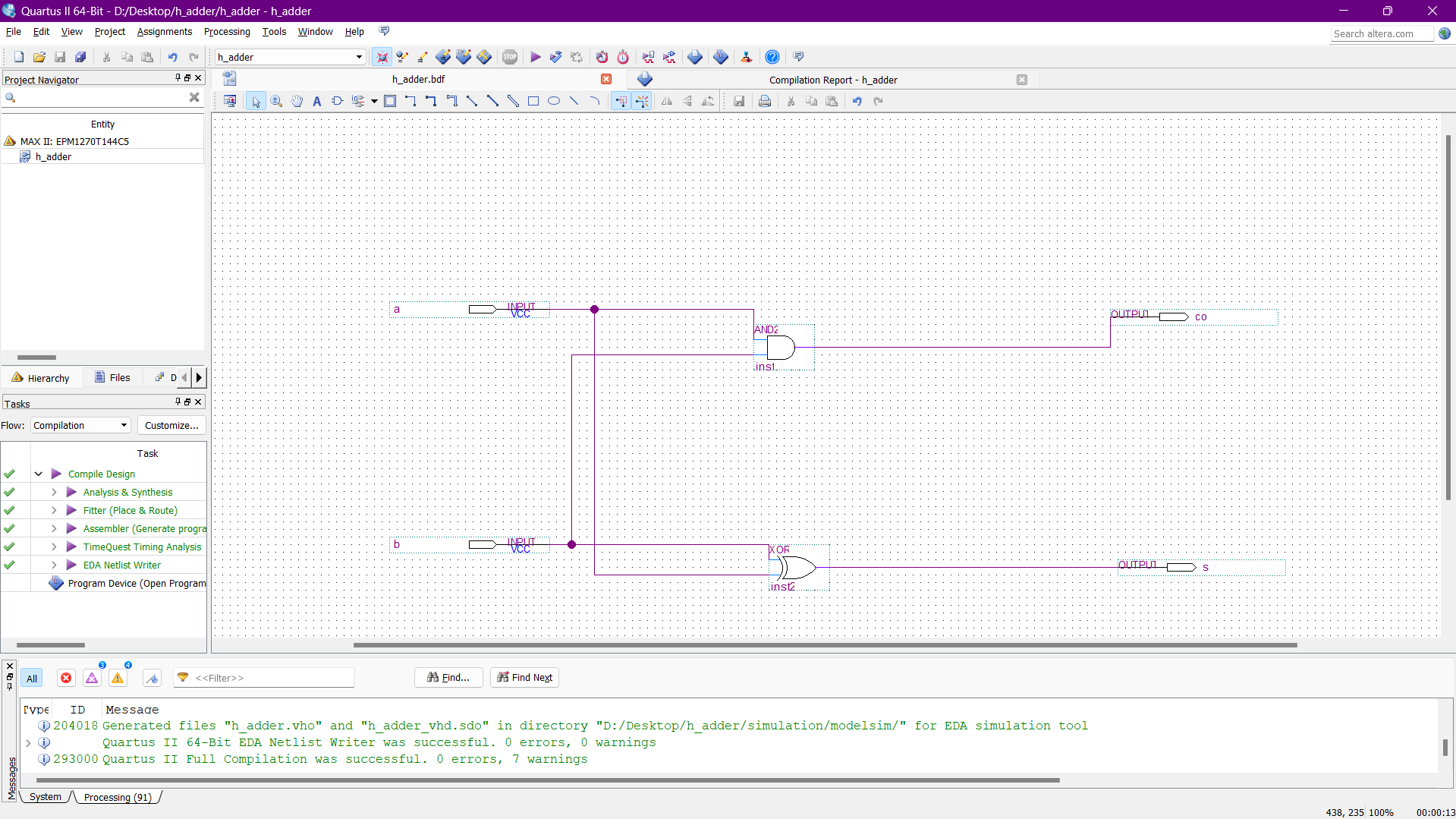Select the Arc drawing tool

pyautogui.click(x=595, y=101)
